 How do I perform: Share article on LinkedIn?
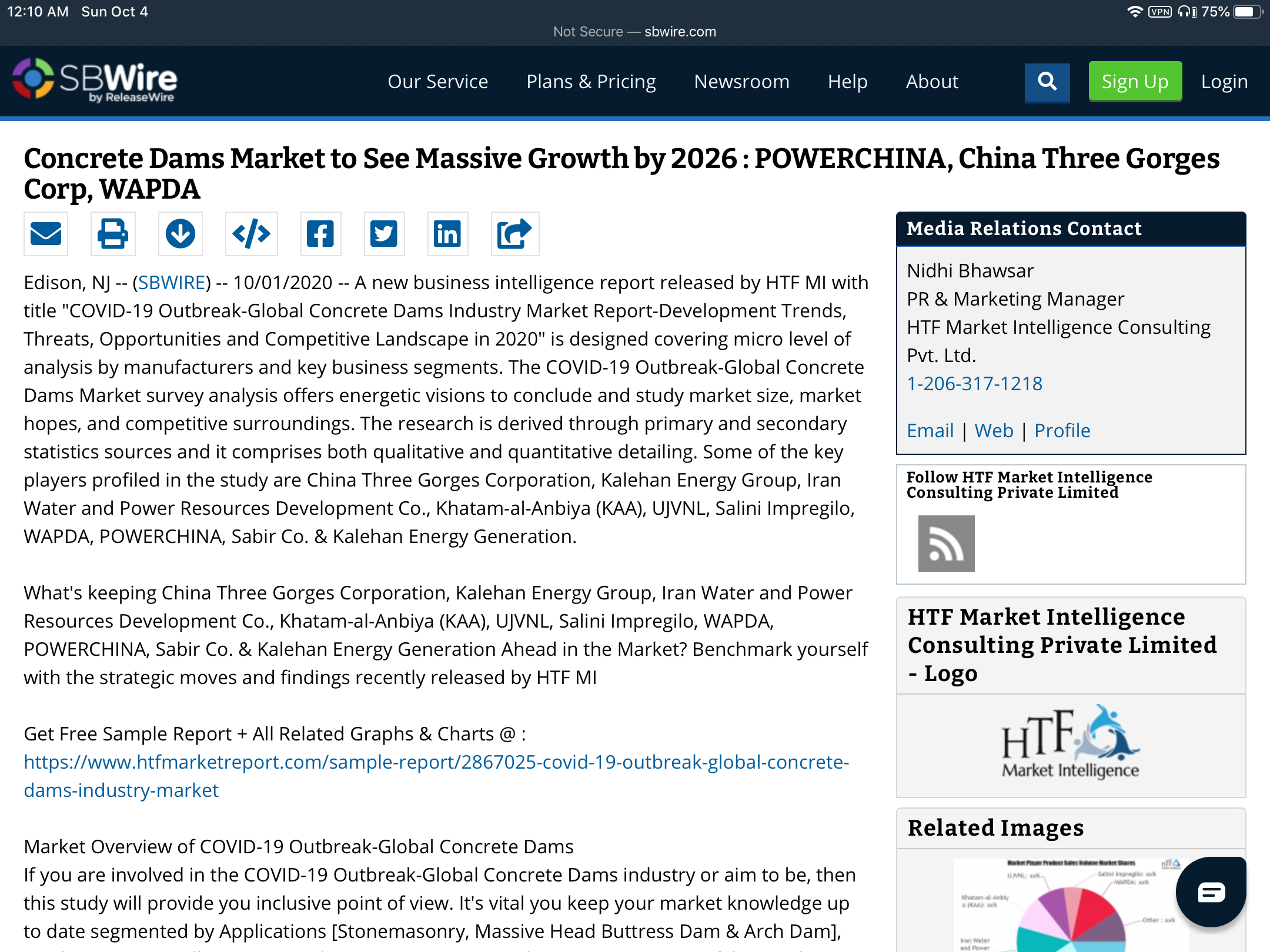click(447, 234)
